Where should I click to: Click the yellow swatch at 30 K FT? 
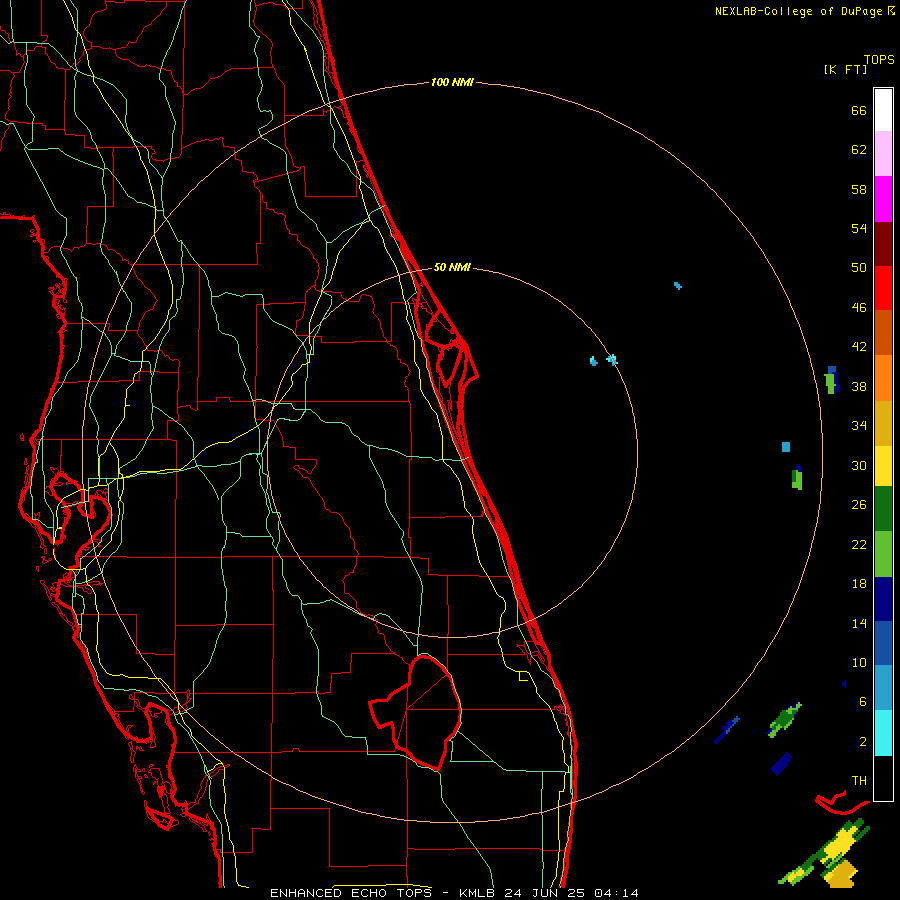click(x=883, y=466)
